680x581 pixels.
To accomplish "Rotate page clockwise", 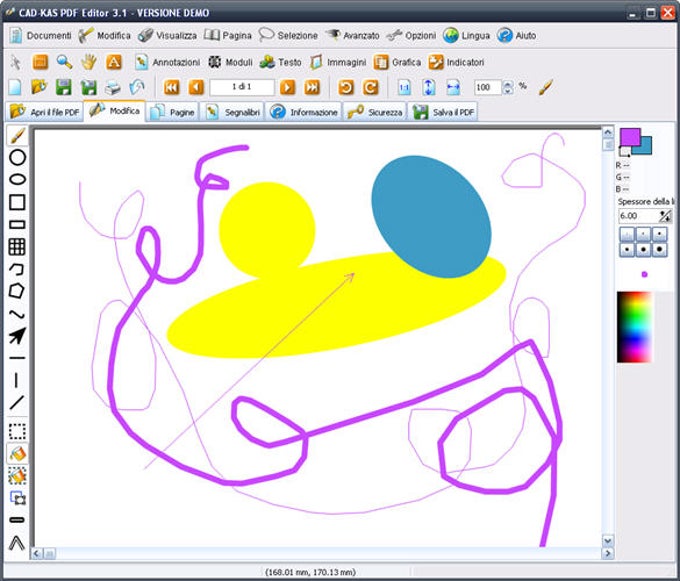I will [x=370, y=87].
